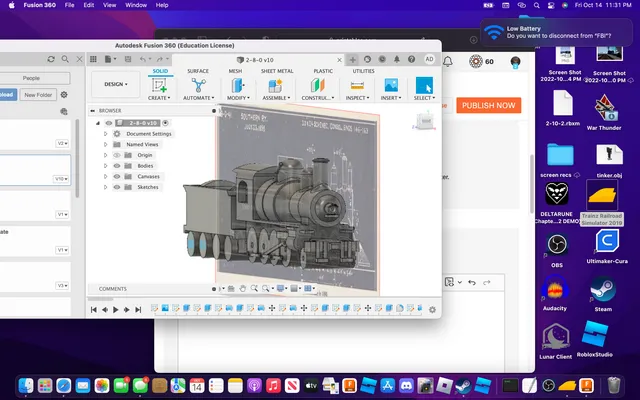Open the Create sketch tool icon
Viewport: 640px width, 400px height.
point(159,86)
